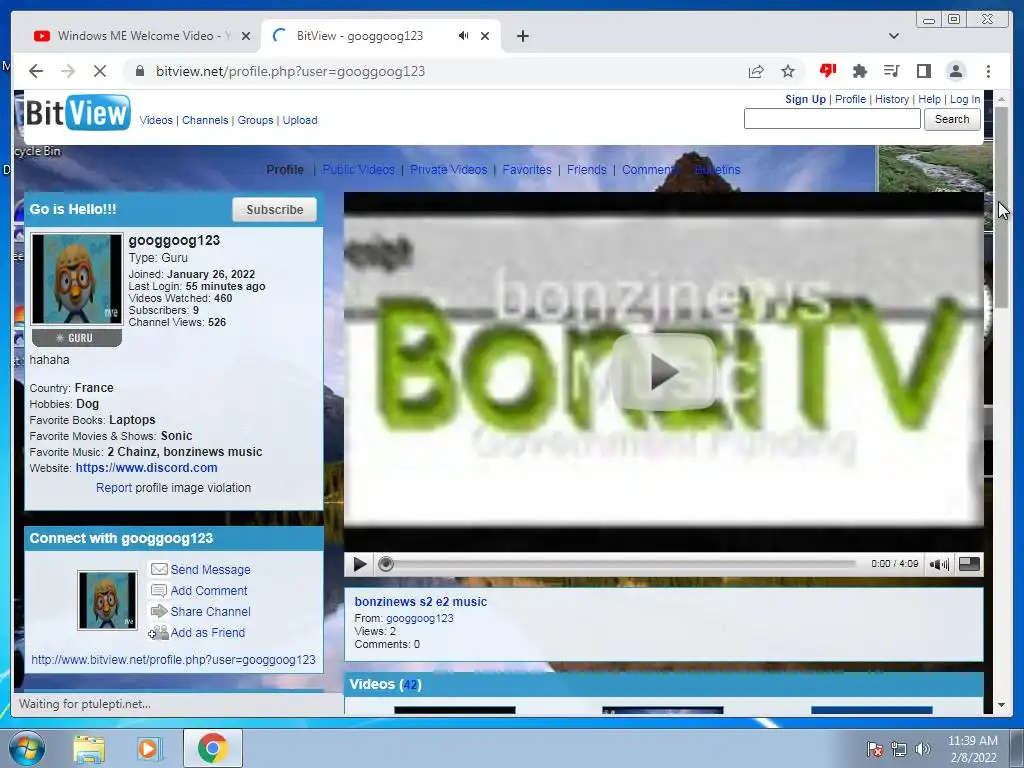Open Windows Explorer from taskbar

click(x=89, y=749)
